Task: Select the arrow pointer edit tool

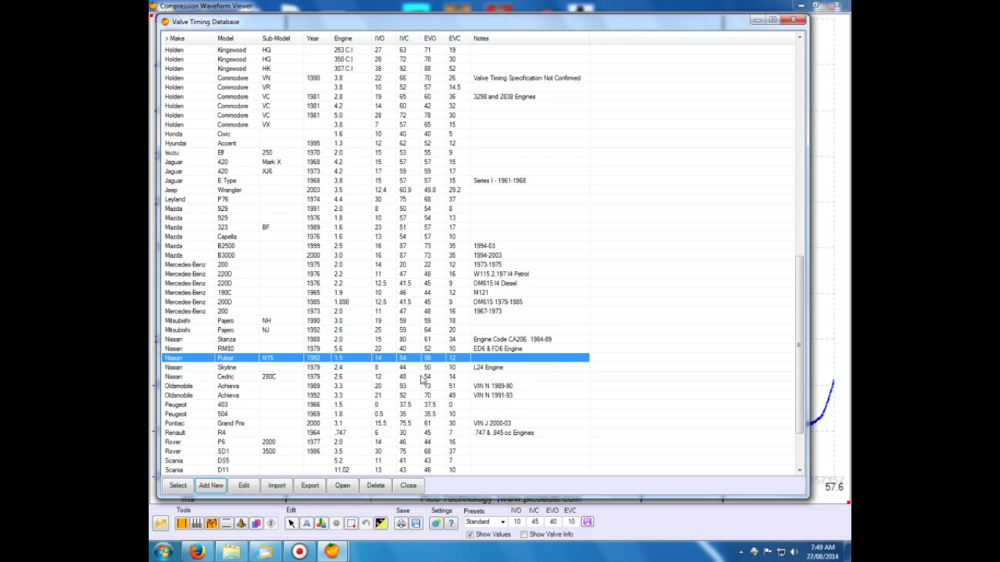Action: (x=291, y=523)
